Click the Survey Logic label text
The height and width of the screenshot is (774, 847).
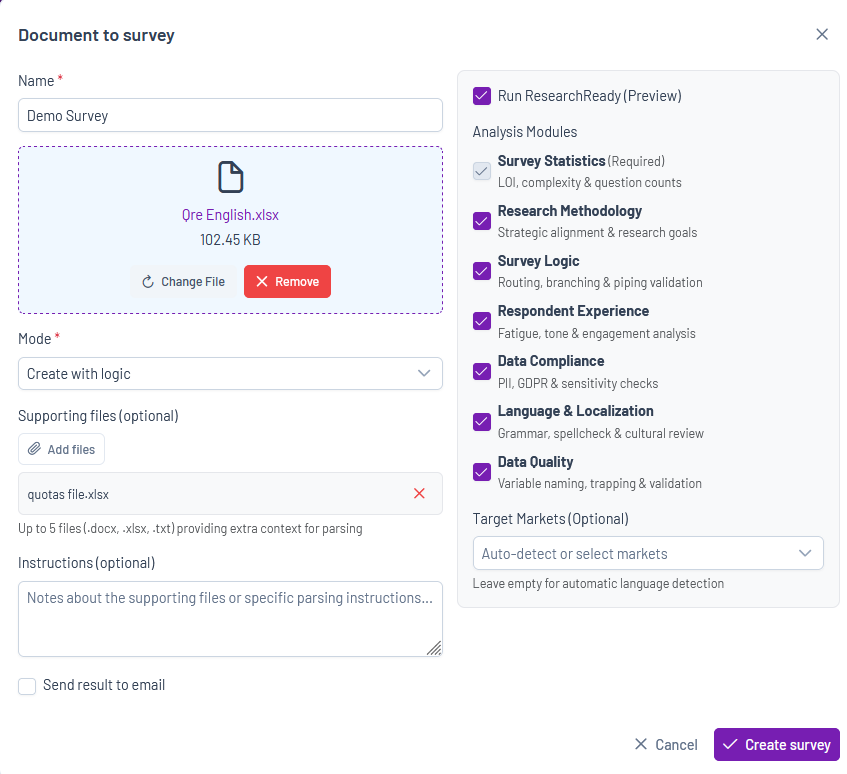point(539,261)
